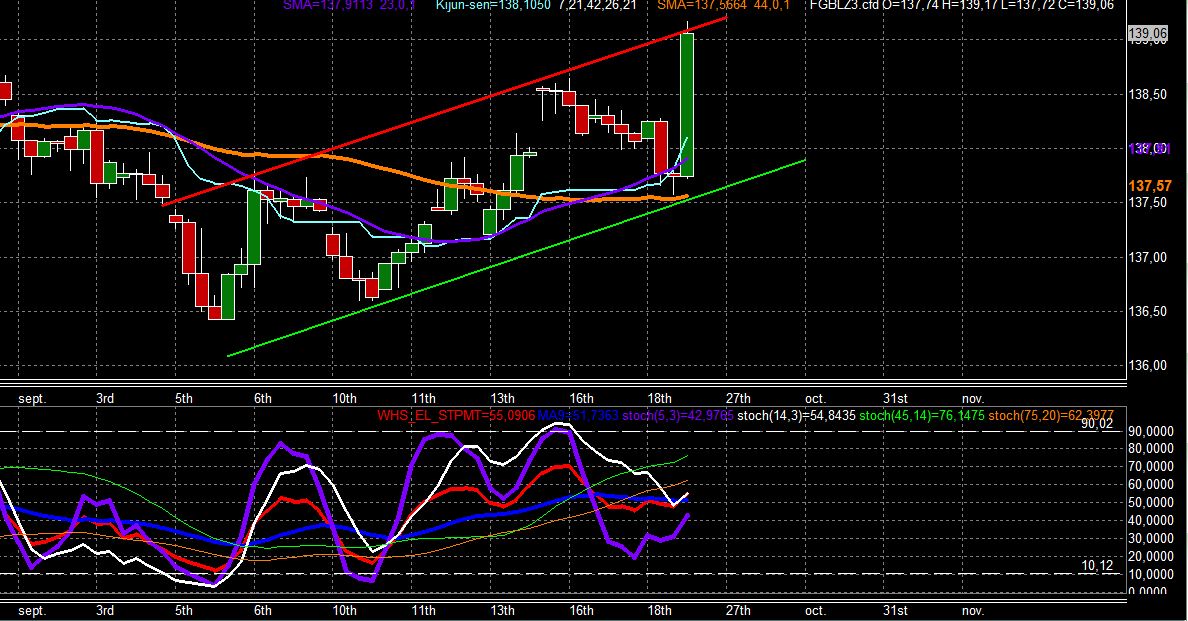Click the FGBLZ3.cfd OHLC header text

pos(961,5)
